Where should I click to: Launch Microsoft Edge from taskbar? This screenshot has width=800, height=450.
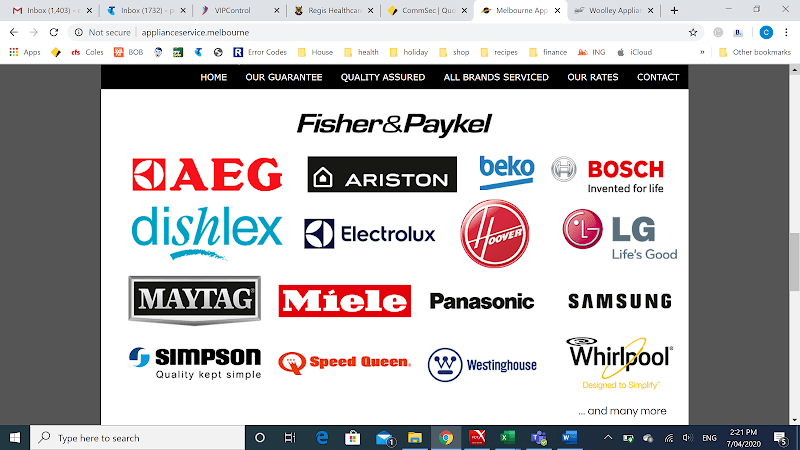point(322,438)
